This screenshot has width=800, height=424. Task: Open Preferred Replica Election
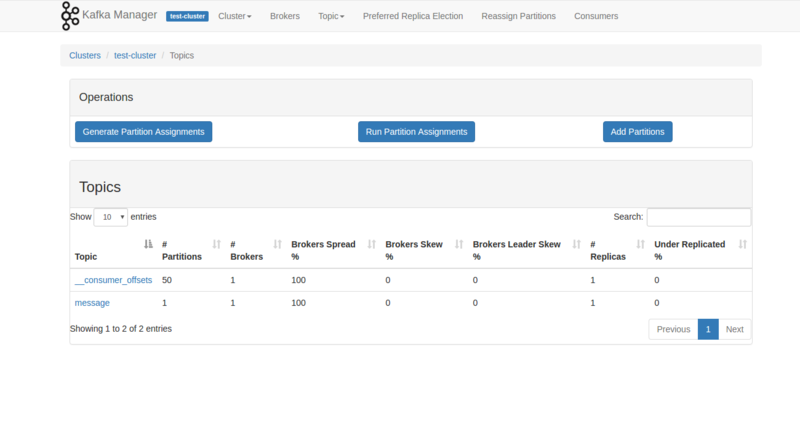(x=413, y=16)
